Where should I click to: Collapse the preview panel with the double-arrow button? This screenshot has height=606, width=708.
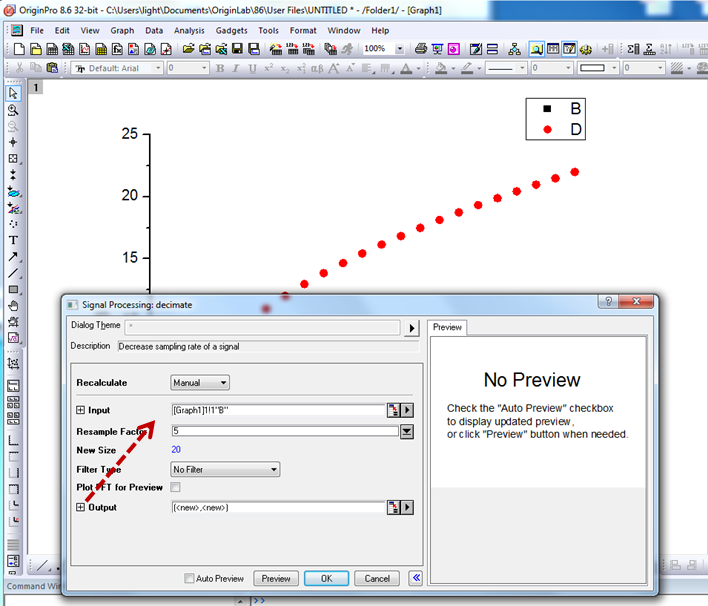pyautogui.click(x=416, y=578)
